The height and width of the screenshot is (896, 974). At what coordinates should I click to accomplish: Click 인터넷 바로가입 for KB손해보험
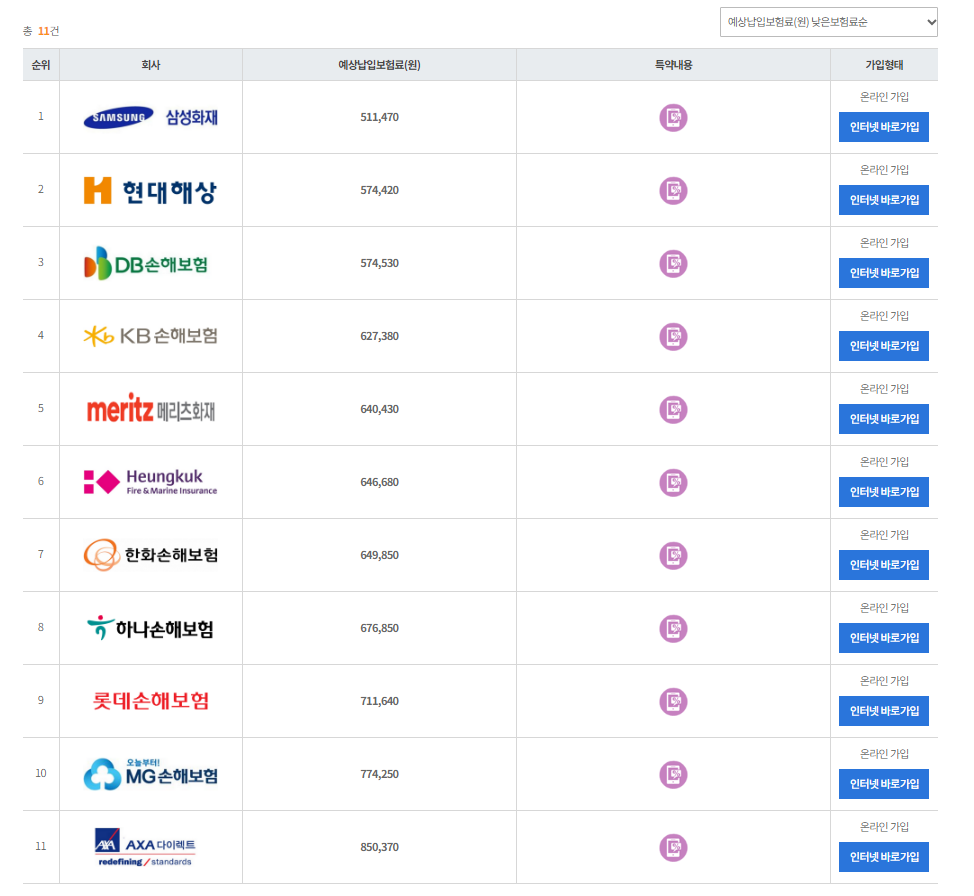883,346
